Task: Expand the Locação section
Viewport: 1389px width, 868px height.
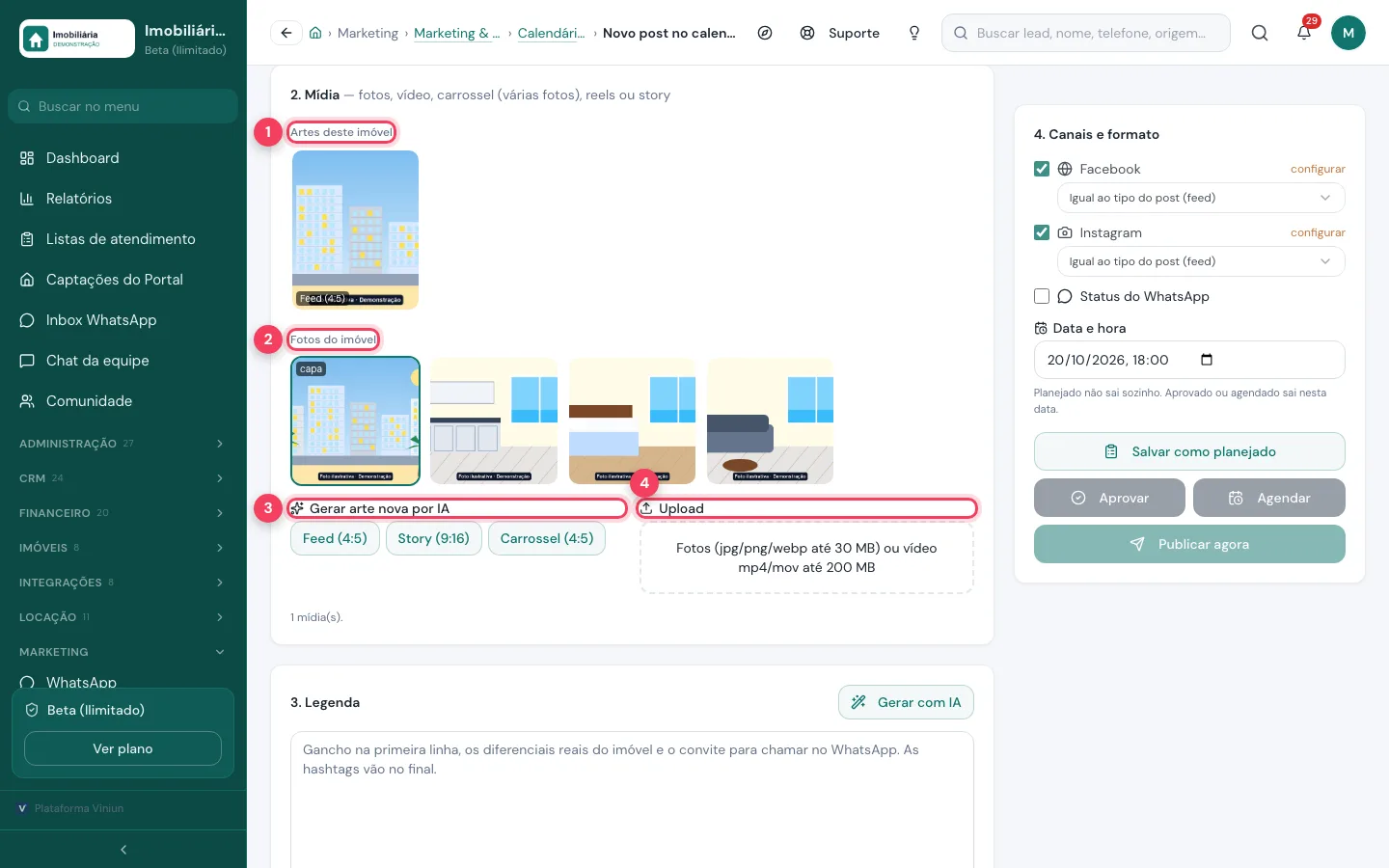Action: pos(123,617)
